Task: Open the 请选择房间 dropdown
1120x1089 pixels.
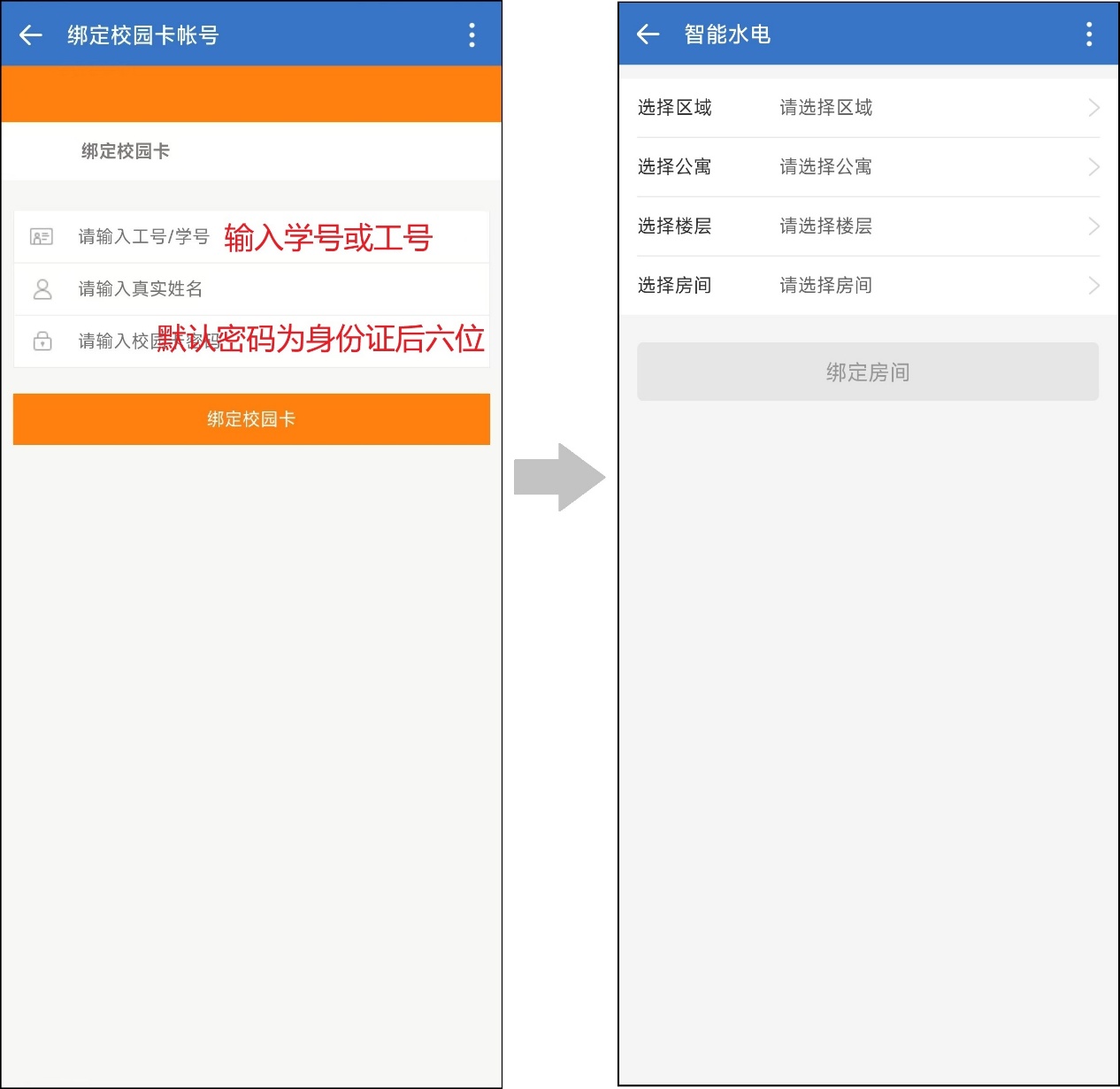Action: click(x=825, y=286)
